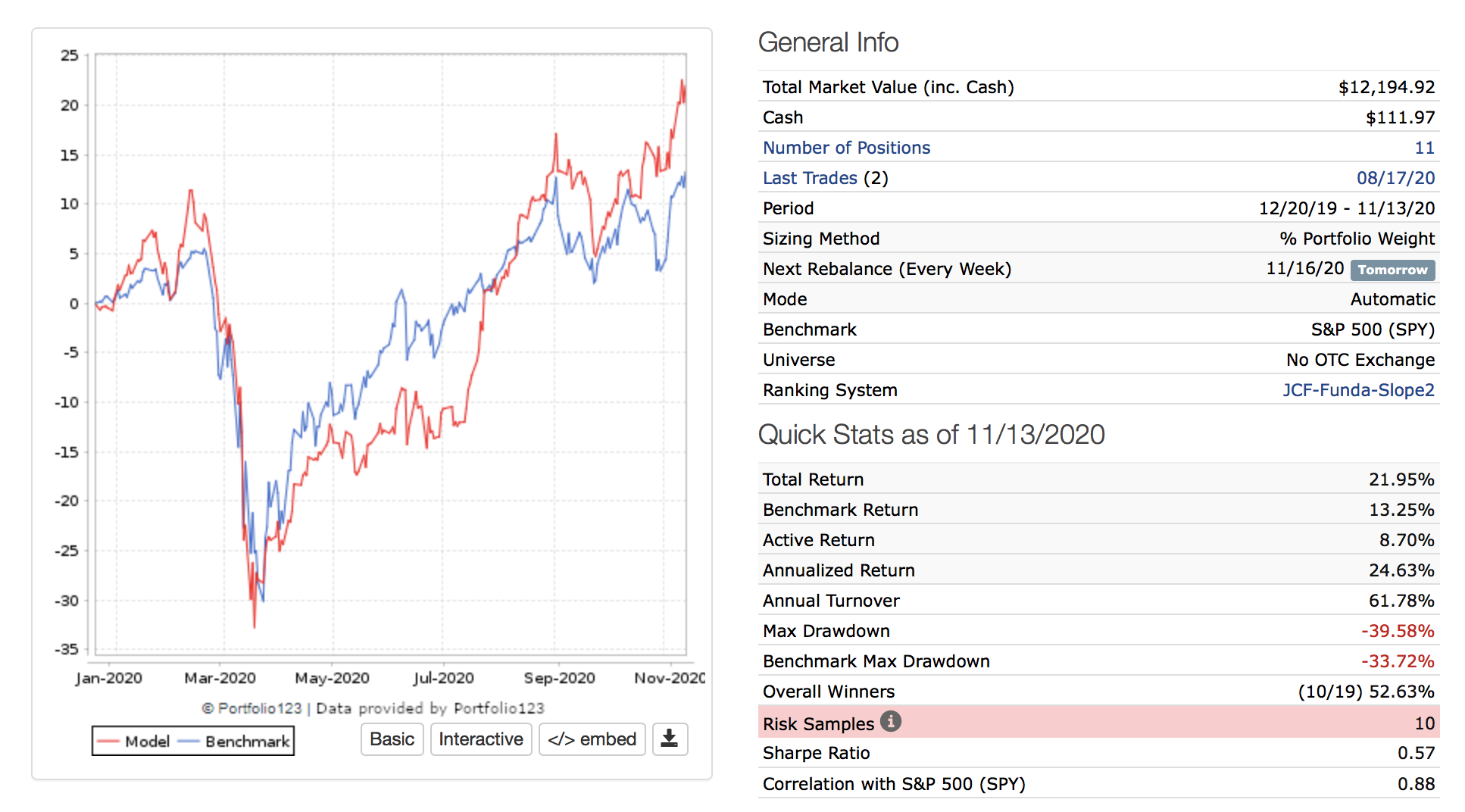
Task: Open the Last Trades link
Action: click(x=810, y=178)
